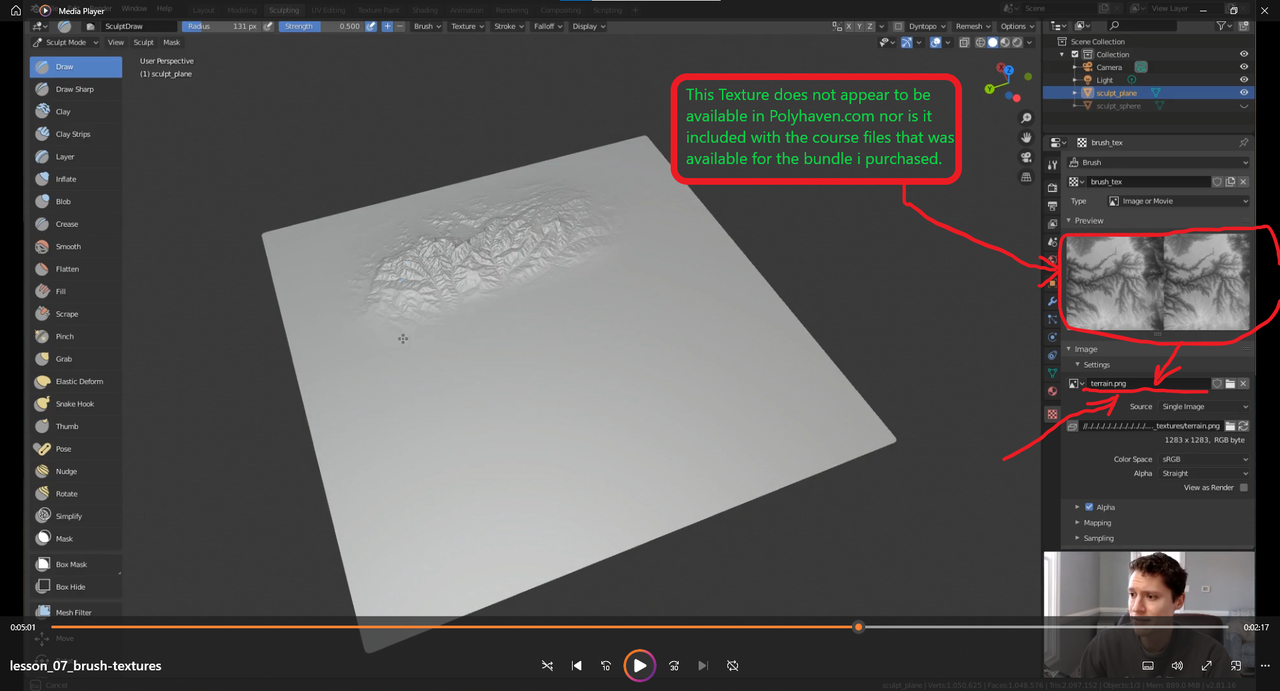Click the Remesh button in header
The image size is (1280, 691).
point(971,26)
